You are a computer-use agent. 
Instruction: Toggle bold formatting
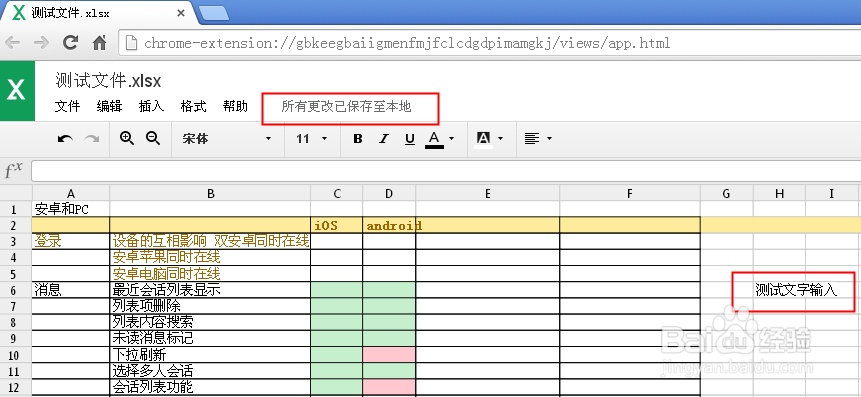click(357, 139)
